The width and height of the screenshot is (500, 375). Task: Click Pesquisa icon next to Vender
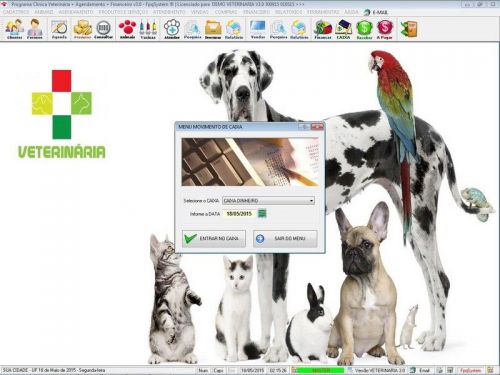point(278,29)
